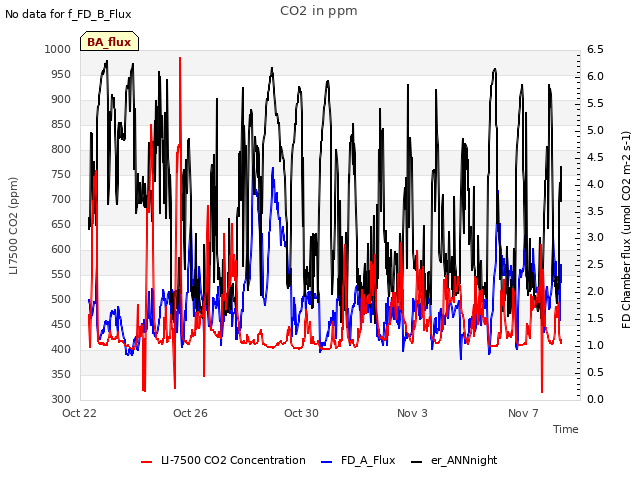Toggle the LI-7500 CO2 Concentration legend entry
This screenshot has width=640, height=480.
223,460
